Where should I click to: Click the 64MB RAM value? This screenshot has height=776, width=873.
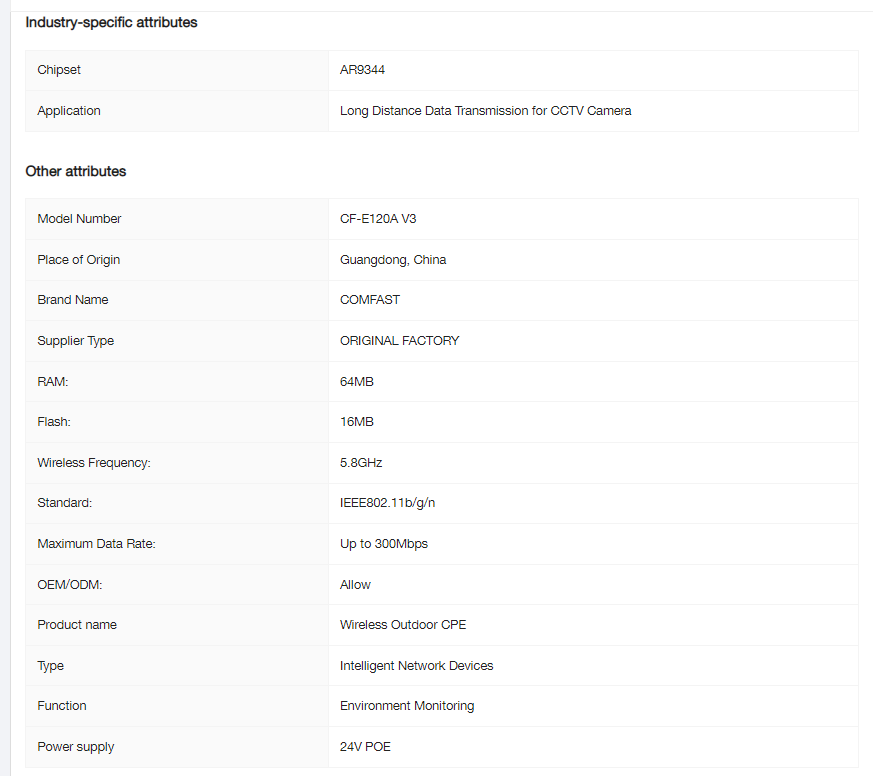pyautogui.click(x=357, y=382)
